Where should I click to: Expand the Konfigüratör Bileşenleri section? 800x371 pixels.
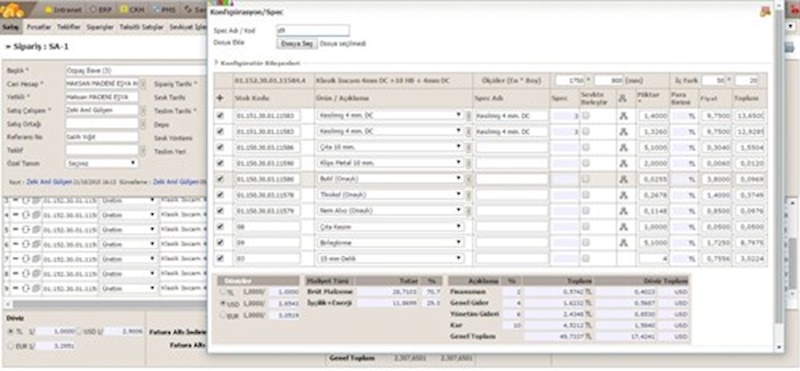257,63
